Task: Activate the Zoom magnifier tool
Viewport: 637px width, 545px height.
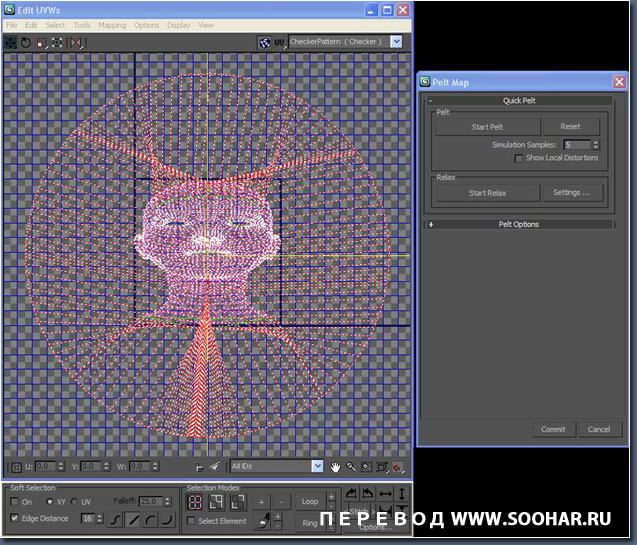Action: coord(351,466)
